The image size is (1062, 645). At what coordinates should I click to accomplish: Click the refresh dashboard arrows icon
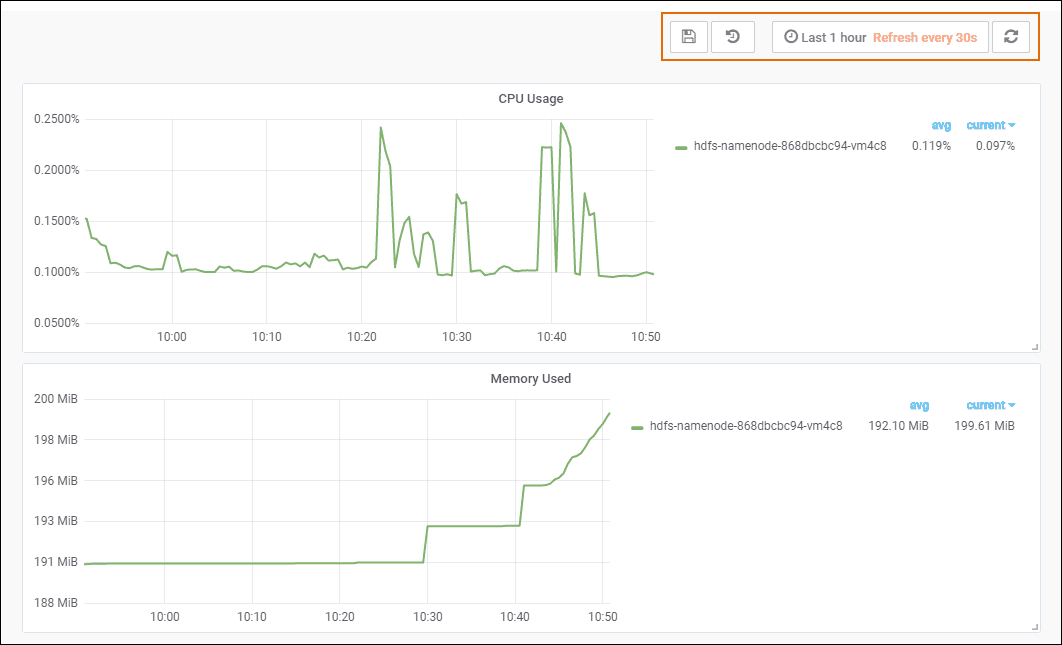click(1011, 37)
